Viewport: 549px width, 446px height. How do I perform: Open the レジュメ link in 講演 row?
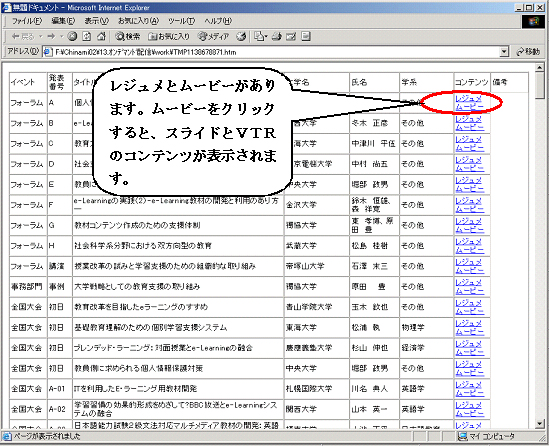point(468,262)
